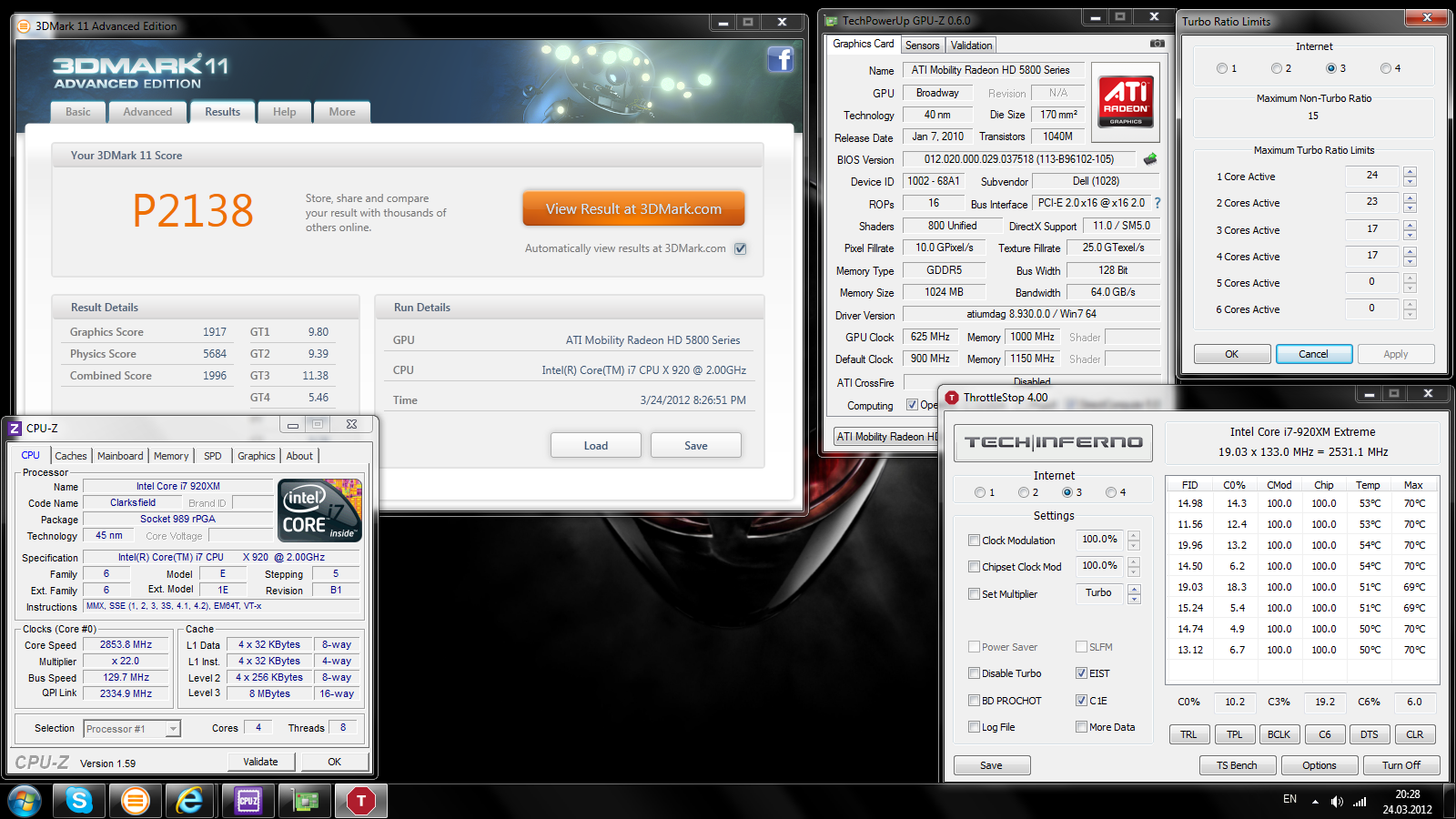The width and height of the screenshot is (1456, 819).
Task: Click TS Bench in ThrottleStop
Action: coord(1237,765)
